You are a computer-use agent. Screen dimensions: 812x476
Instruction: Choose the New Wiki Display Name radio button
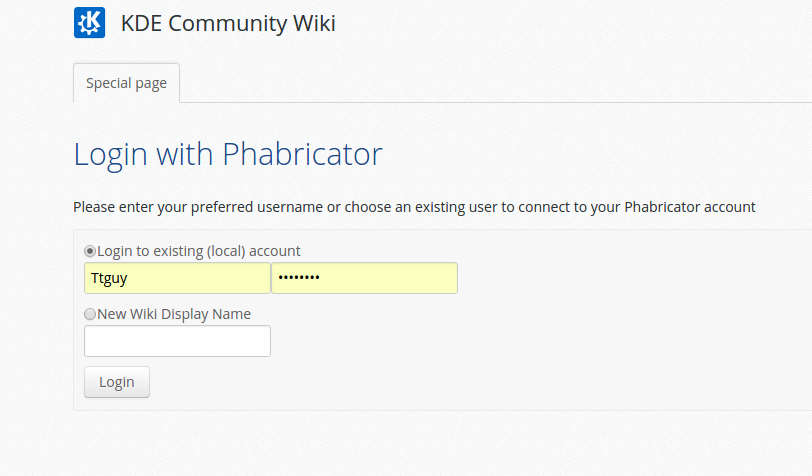coord(90,314)
